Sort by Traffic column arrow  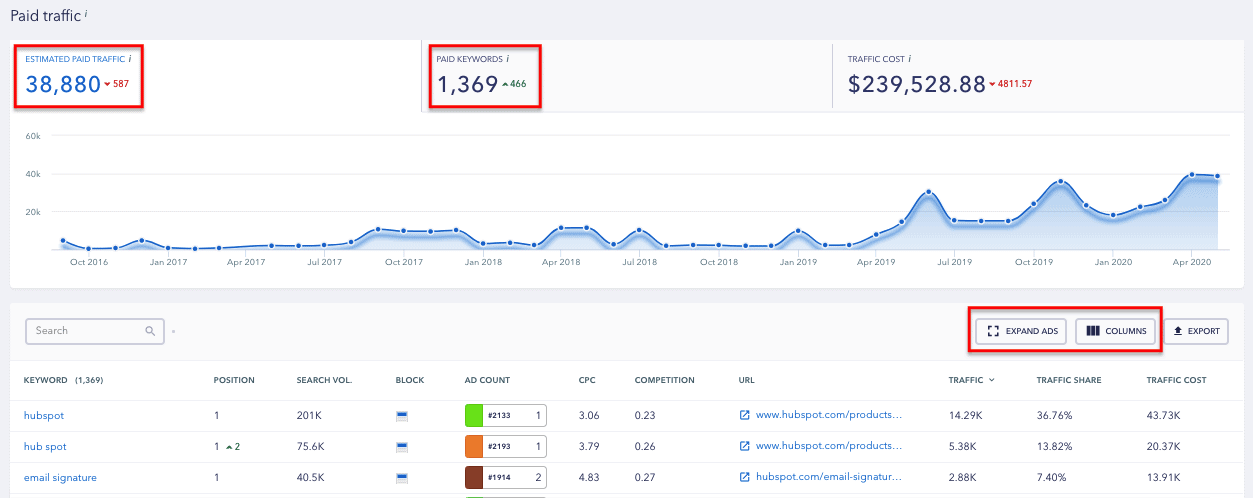point(992,381)
